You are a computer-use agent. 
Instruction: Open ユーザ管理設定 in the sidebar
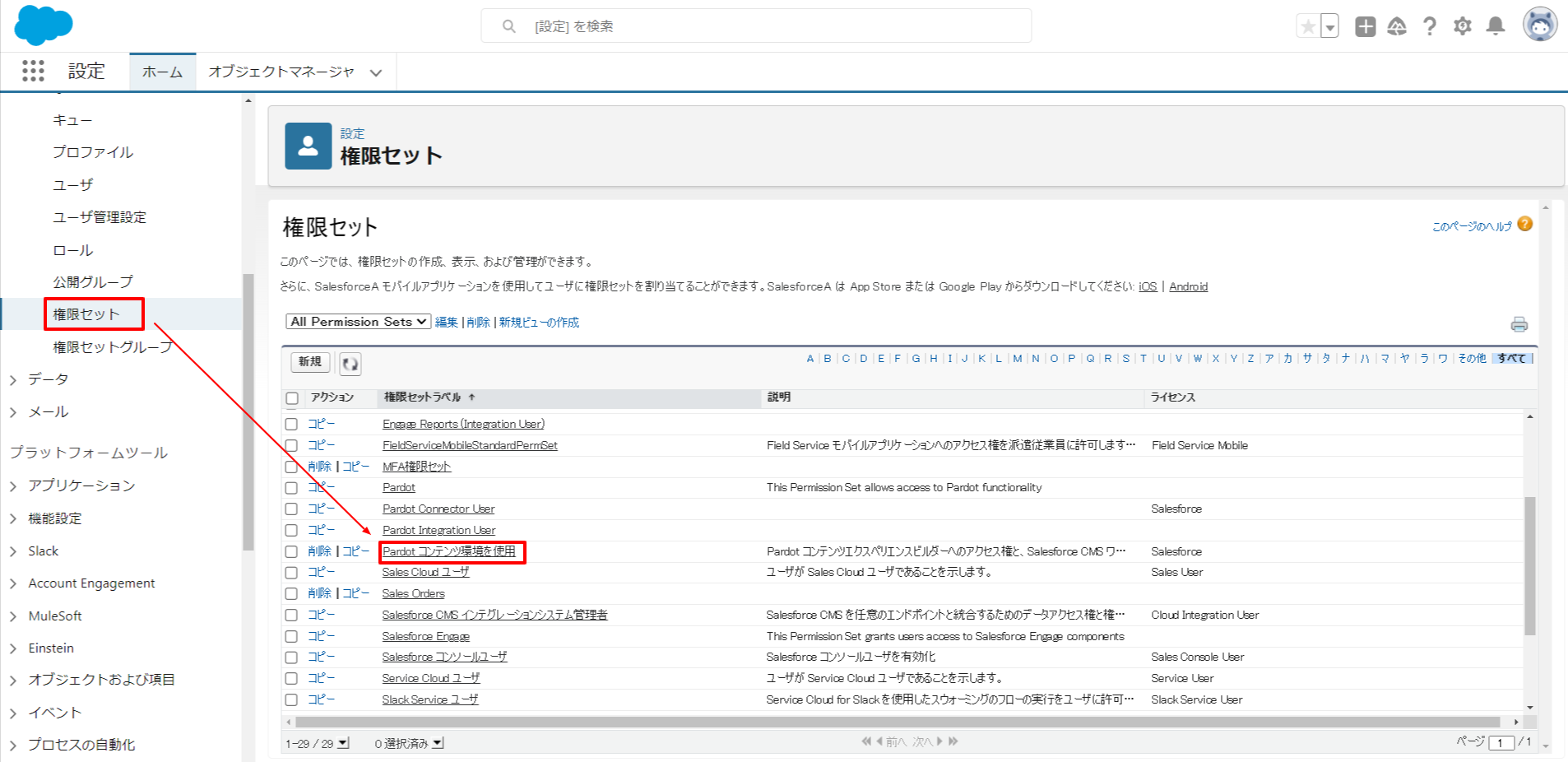click(x=100, y=217)
